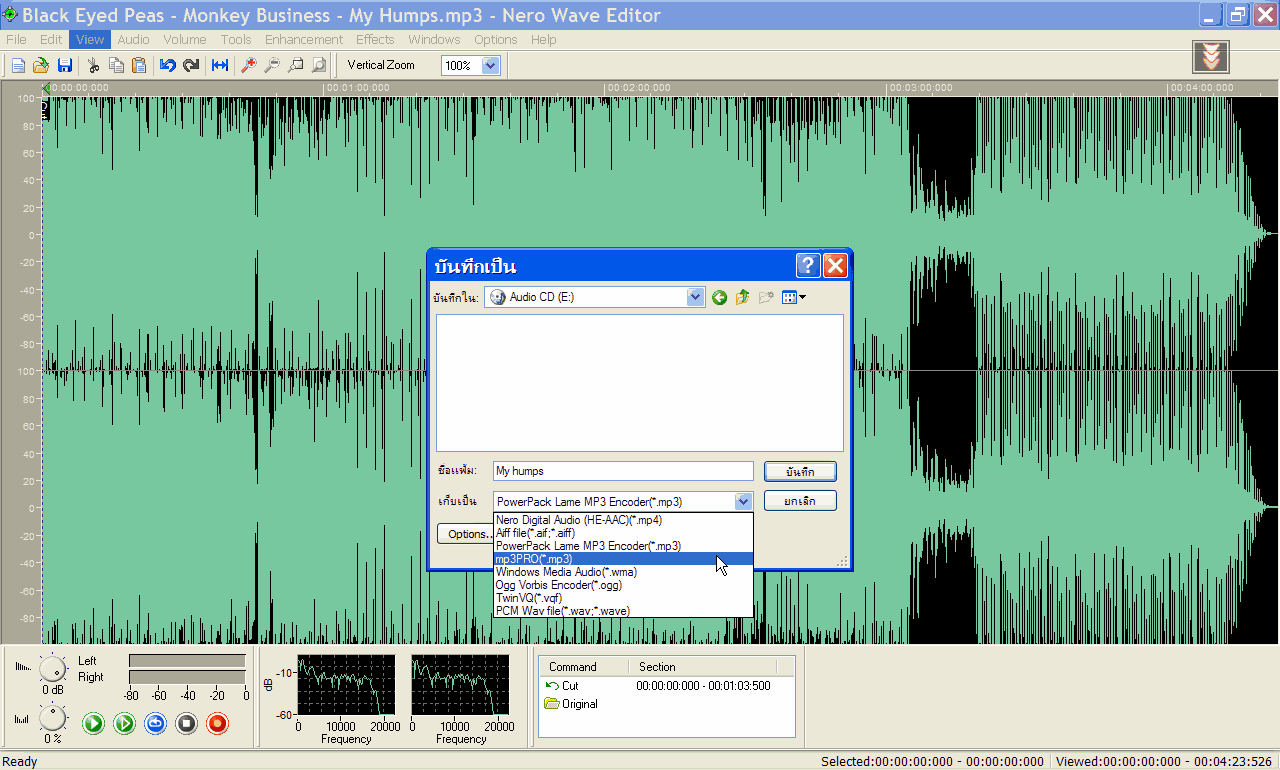Screen dimensions: 1280x770
Task: Open the Vertical Zoom 100% dropdown
Action: [x=490, y=65]
